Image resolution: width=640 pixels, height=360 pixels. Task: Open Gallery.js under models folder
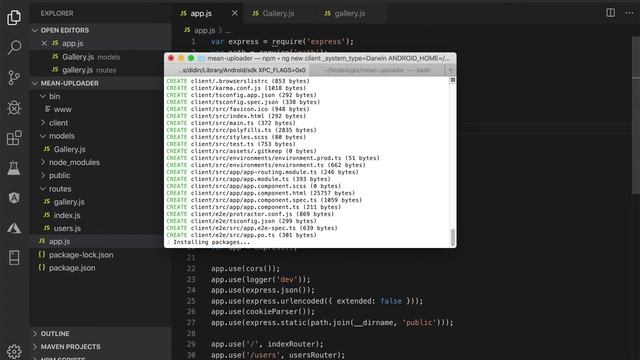(69, 149)
